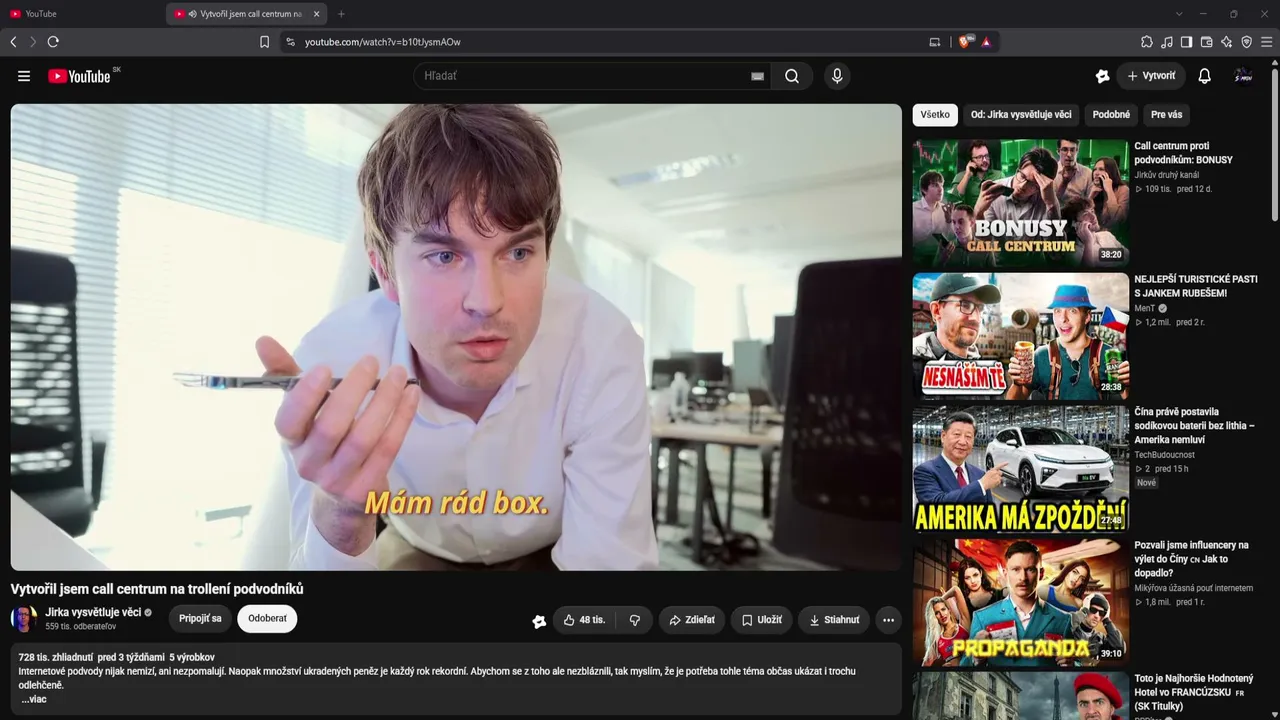
Task: Start voice search with the microphone
Action: (x=837, y=76)
